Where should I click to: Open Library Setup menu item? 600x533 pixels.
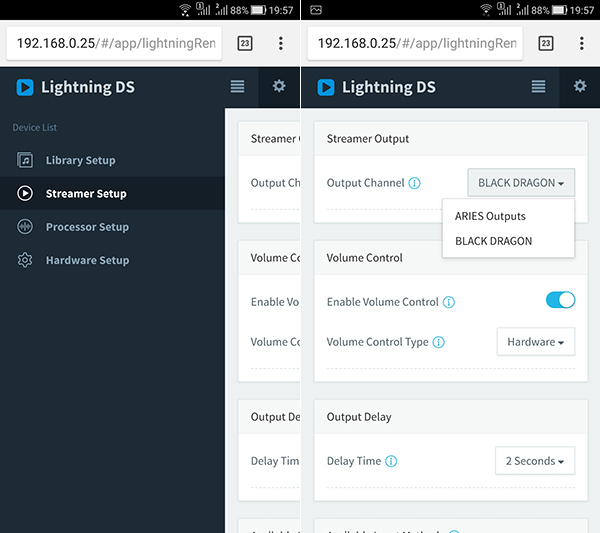coord(112,160)
